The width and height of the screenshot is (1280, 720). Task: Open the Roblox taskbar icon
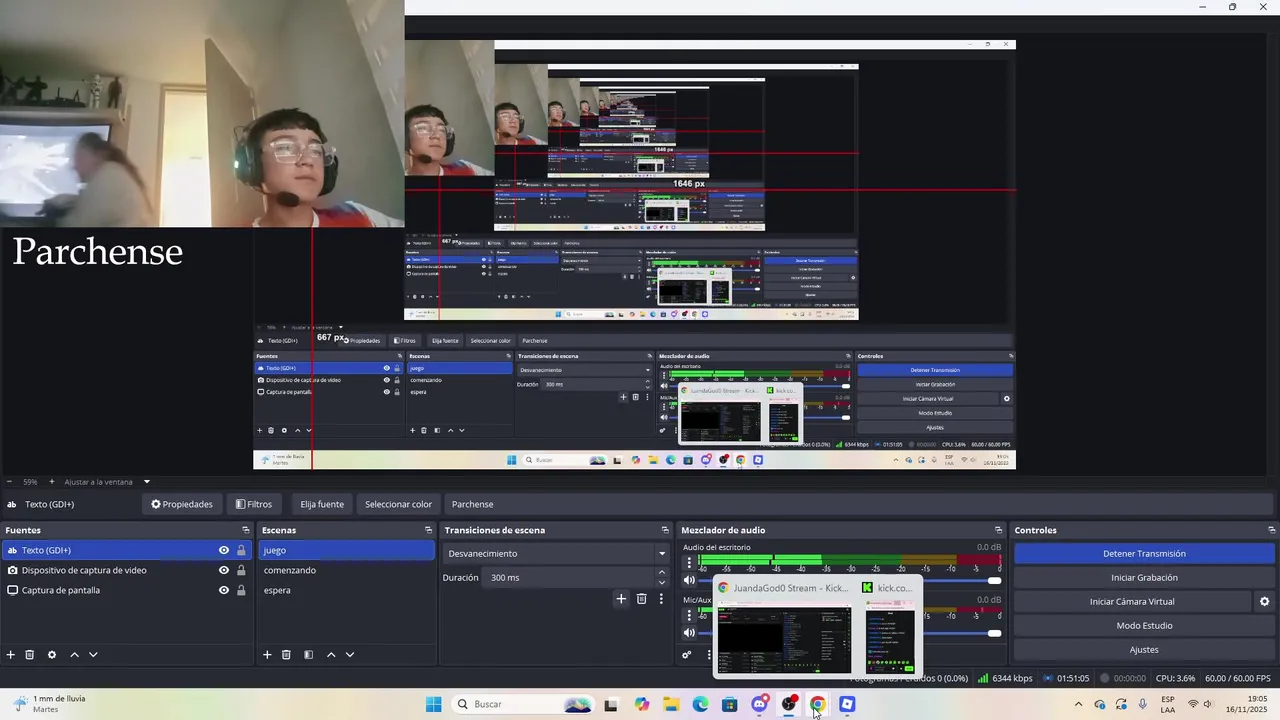coord(847,704)
